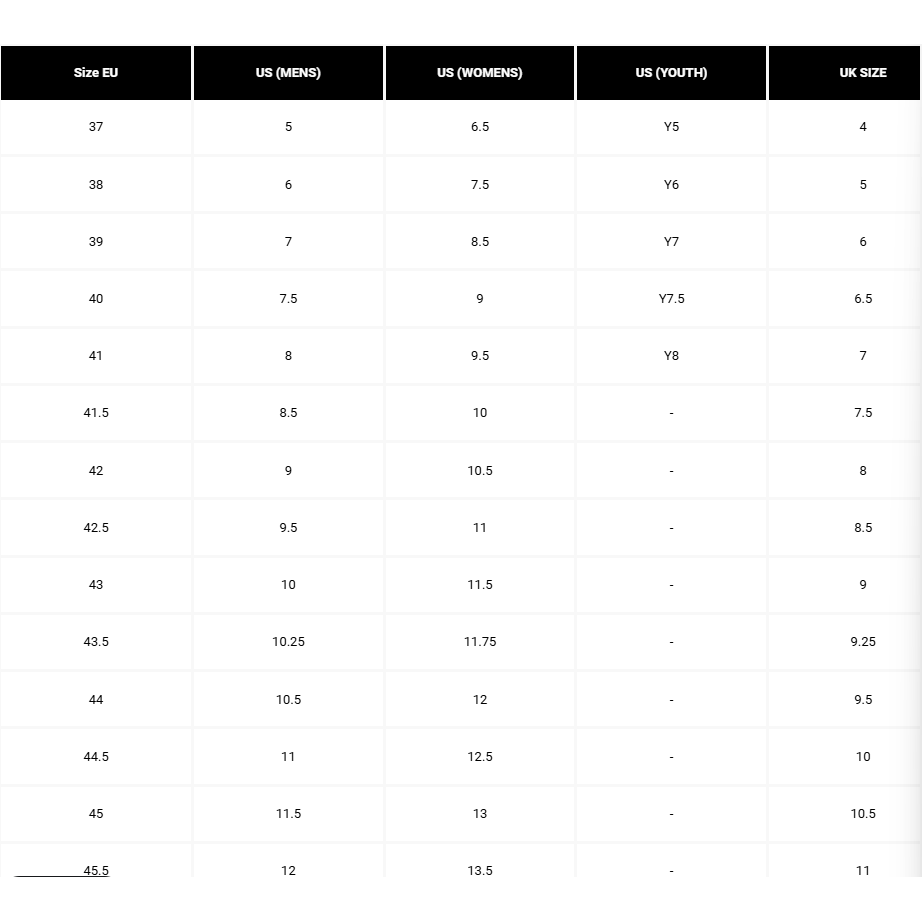Select the US (WOMENS) header cell
This screenshot has width=922, height=922.
coord(480,73)
